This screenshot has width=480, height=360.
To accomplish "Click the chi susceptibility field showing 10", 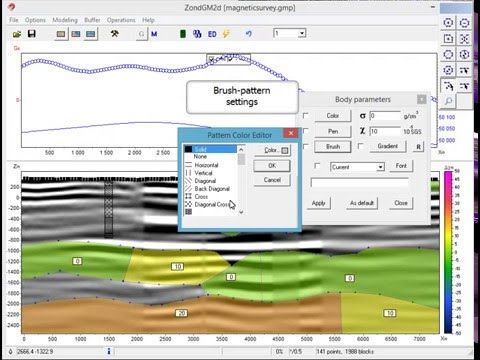I will [385, 131].
